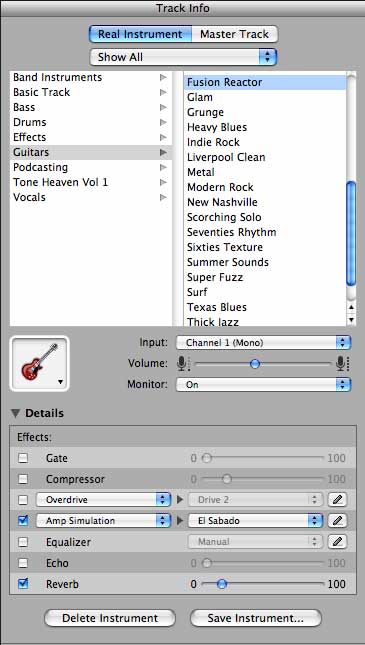Open the Amp Simulation effect type dropdown
Screen dimensions: 365x645
point(103,521)
